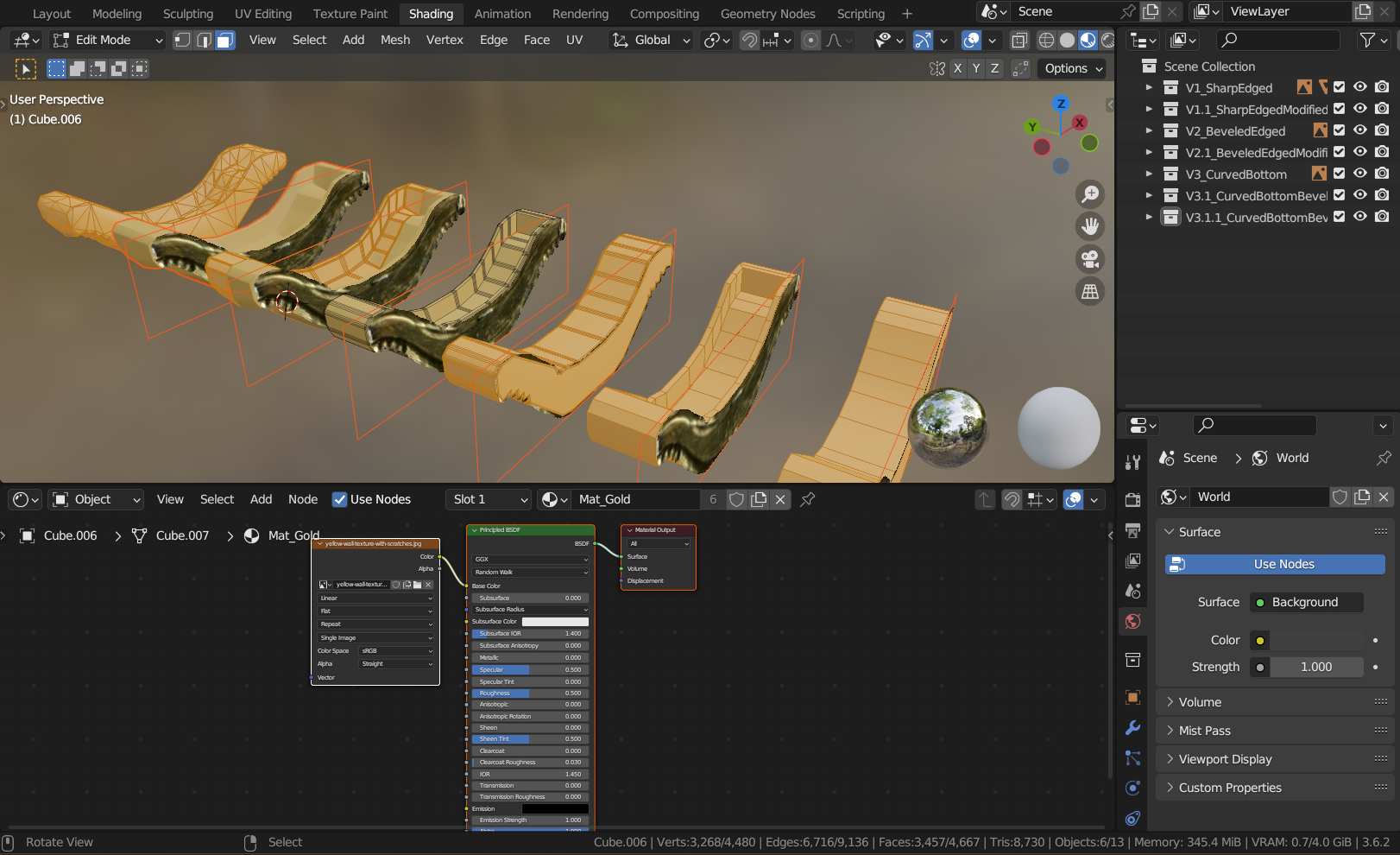Switch to the Layout workspace tab
Image resolution: width=1400 pixels, height=855 pixels.
52,14
